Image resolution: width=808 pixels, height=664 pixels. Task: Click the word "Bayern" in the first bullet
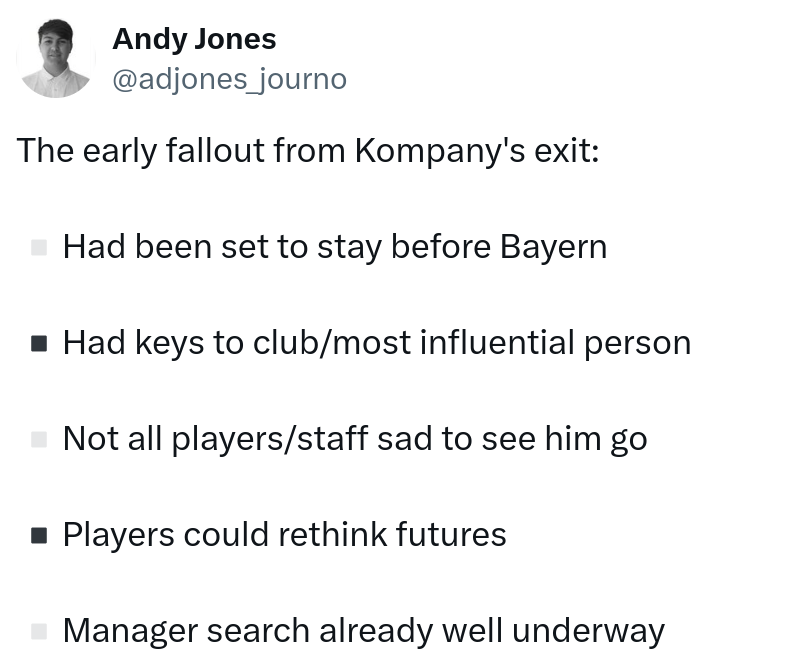[x=553, y=247]
